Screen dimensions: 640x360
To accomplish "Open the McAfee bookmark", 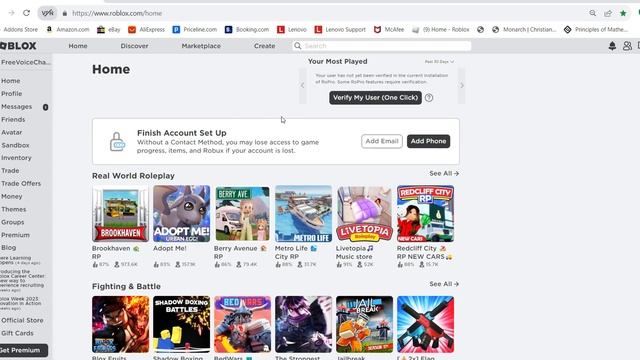I will coord(389,29).
